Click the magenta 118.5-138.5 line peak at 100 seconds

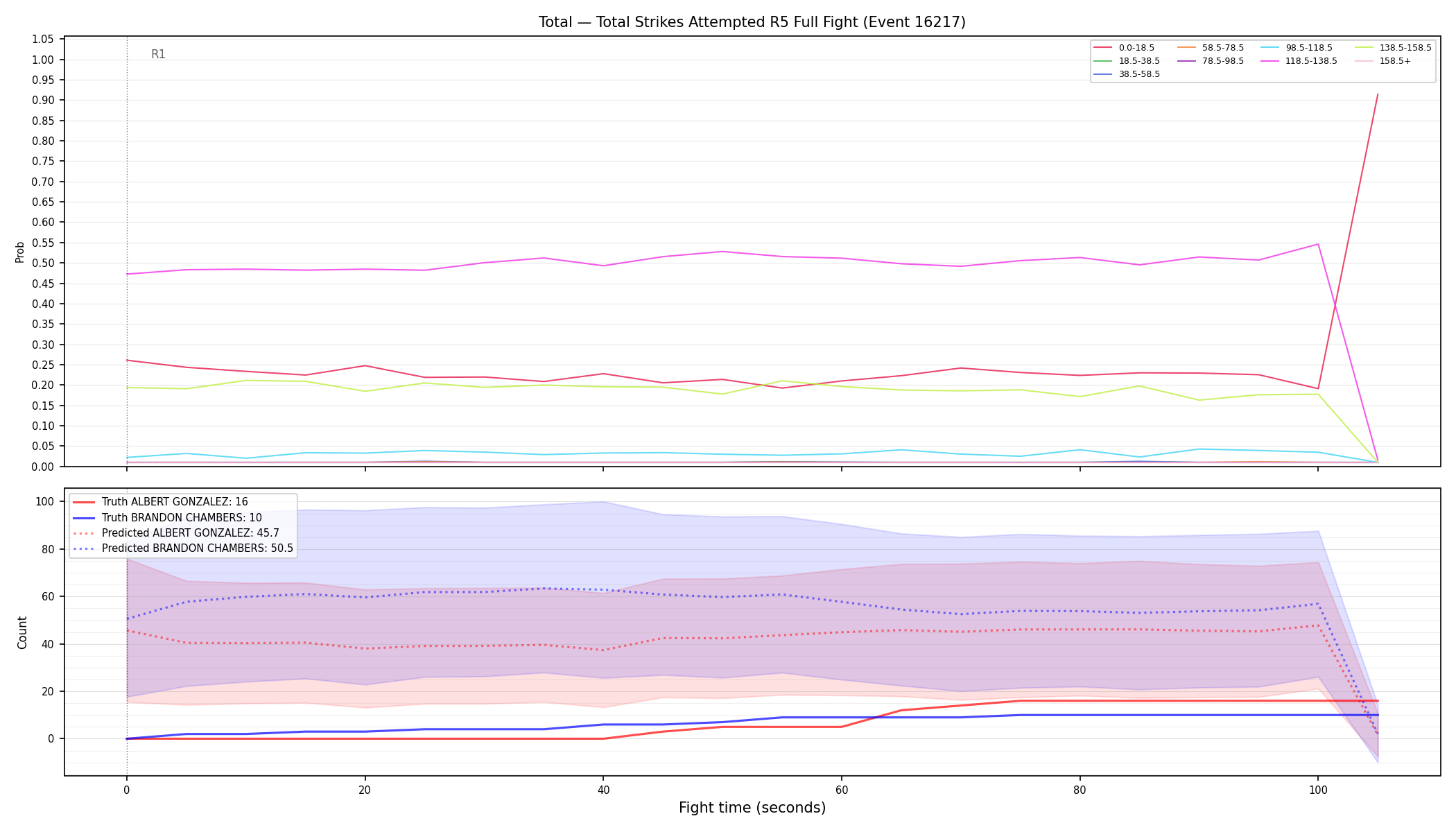coord(1318,244)
